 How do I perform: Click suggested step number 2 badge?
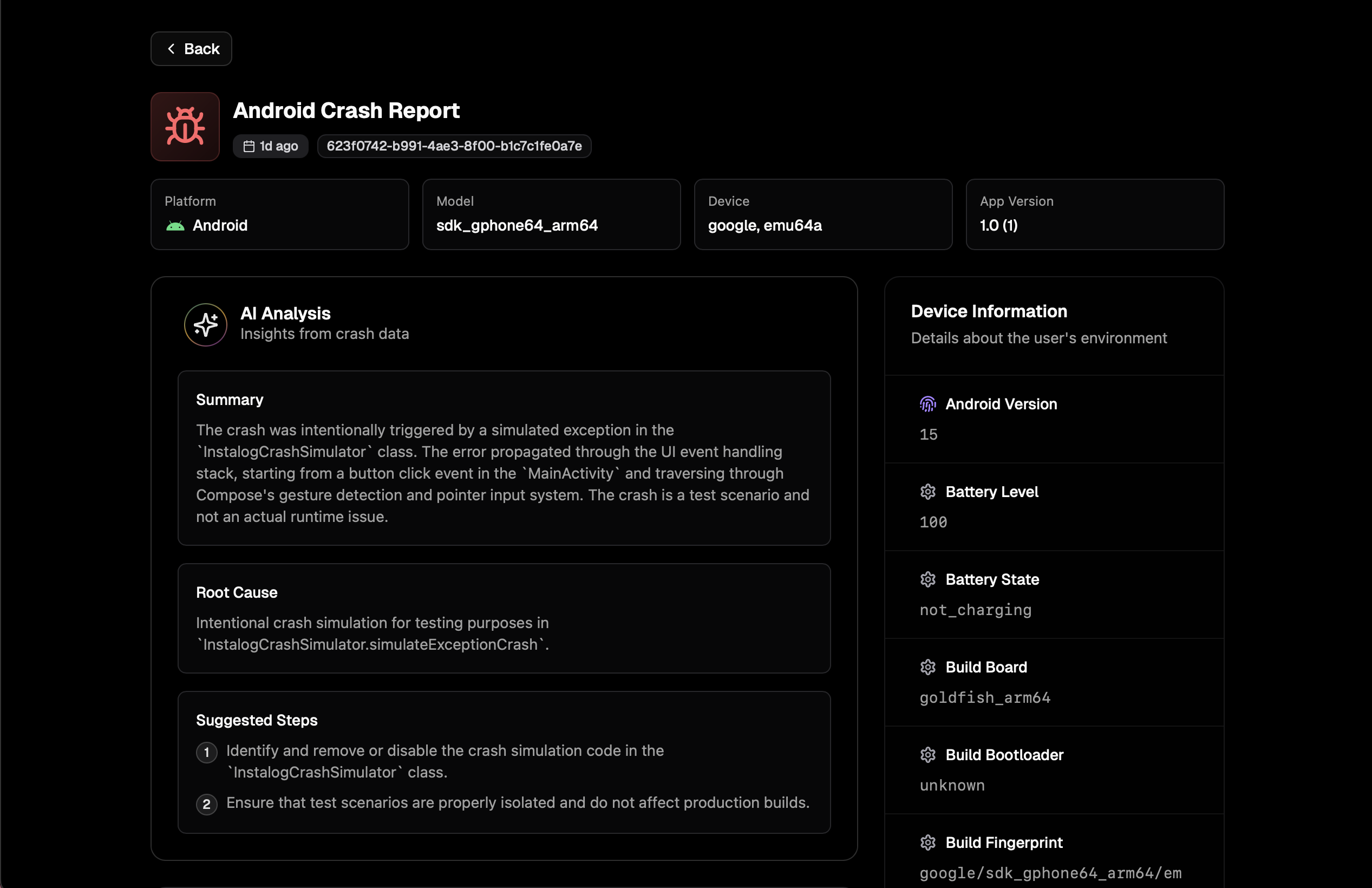(206, 805)
